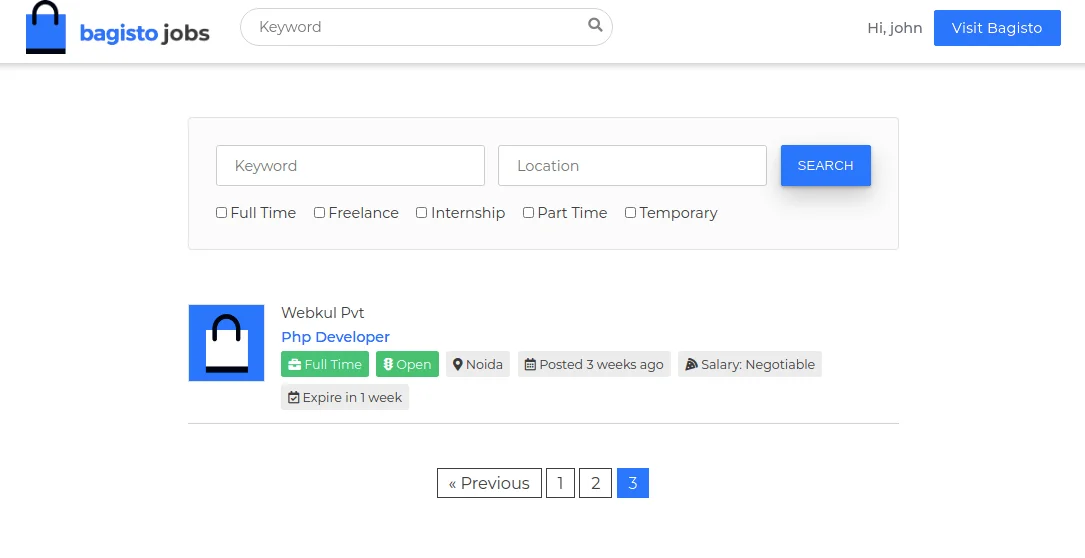Check the Internship filter

pyautogui.click(x=421, y=213)
